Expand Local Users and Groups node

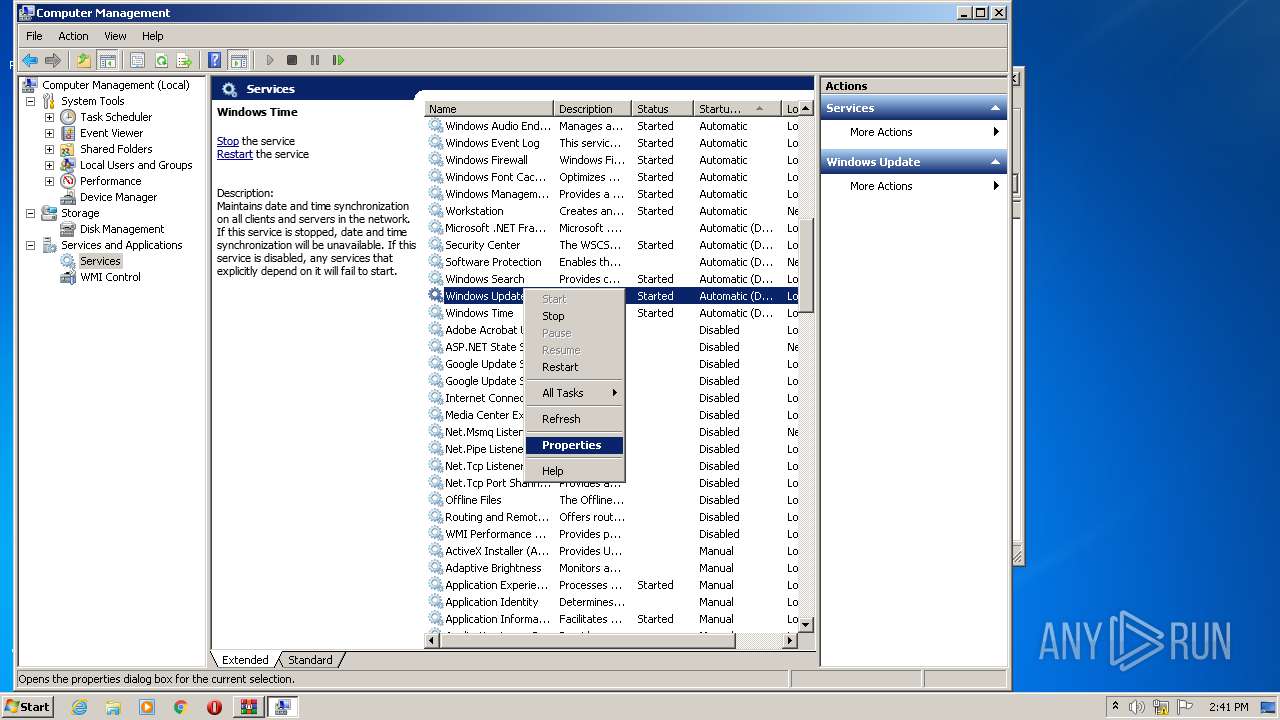[x=49, y=165]
